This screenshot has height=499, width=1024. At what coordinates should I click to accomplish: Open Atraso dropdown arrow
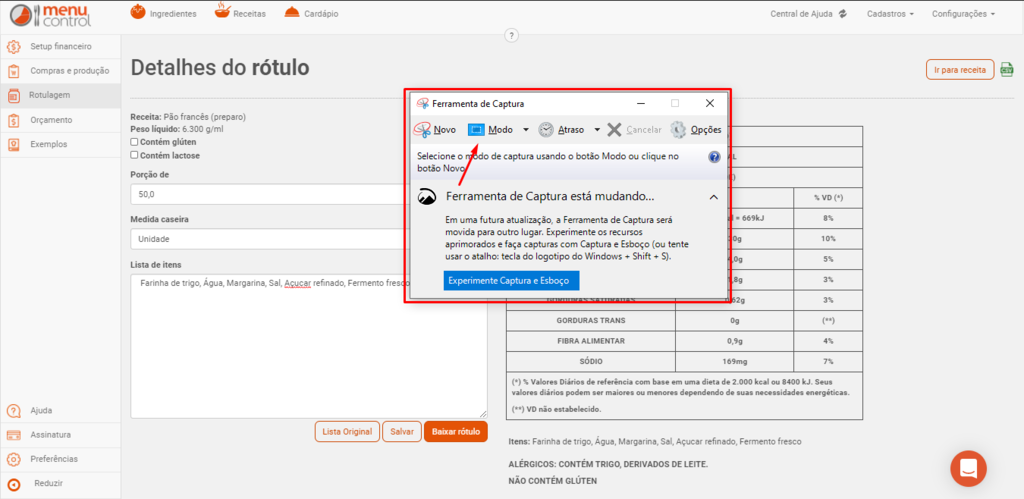(x=597, y=130)
